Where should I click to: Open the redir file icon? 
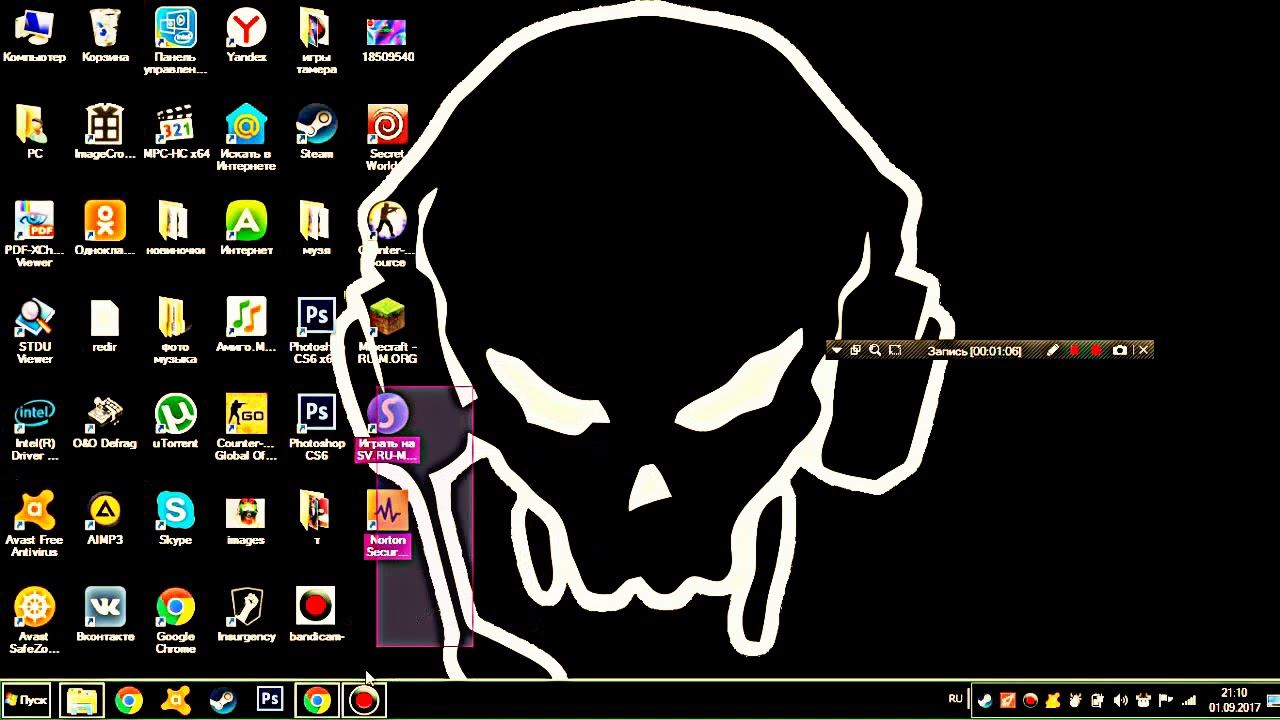tap(105, 326)
